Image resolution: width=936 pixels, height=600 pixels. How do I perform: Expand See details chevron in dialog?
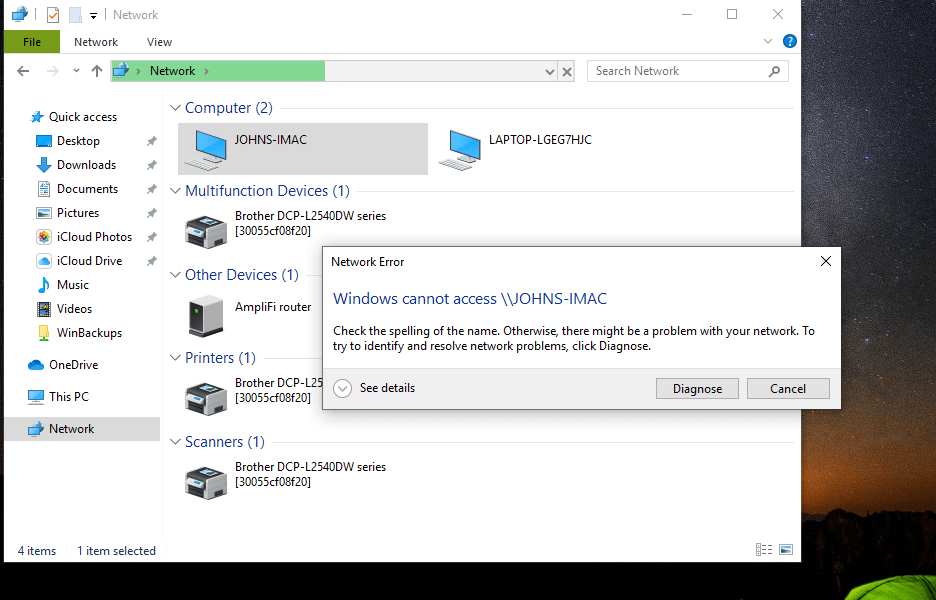click(x=343, y=388)
